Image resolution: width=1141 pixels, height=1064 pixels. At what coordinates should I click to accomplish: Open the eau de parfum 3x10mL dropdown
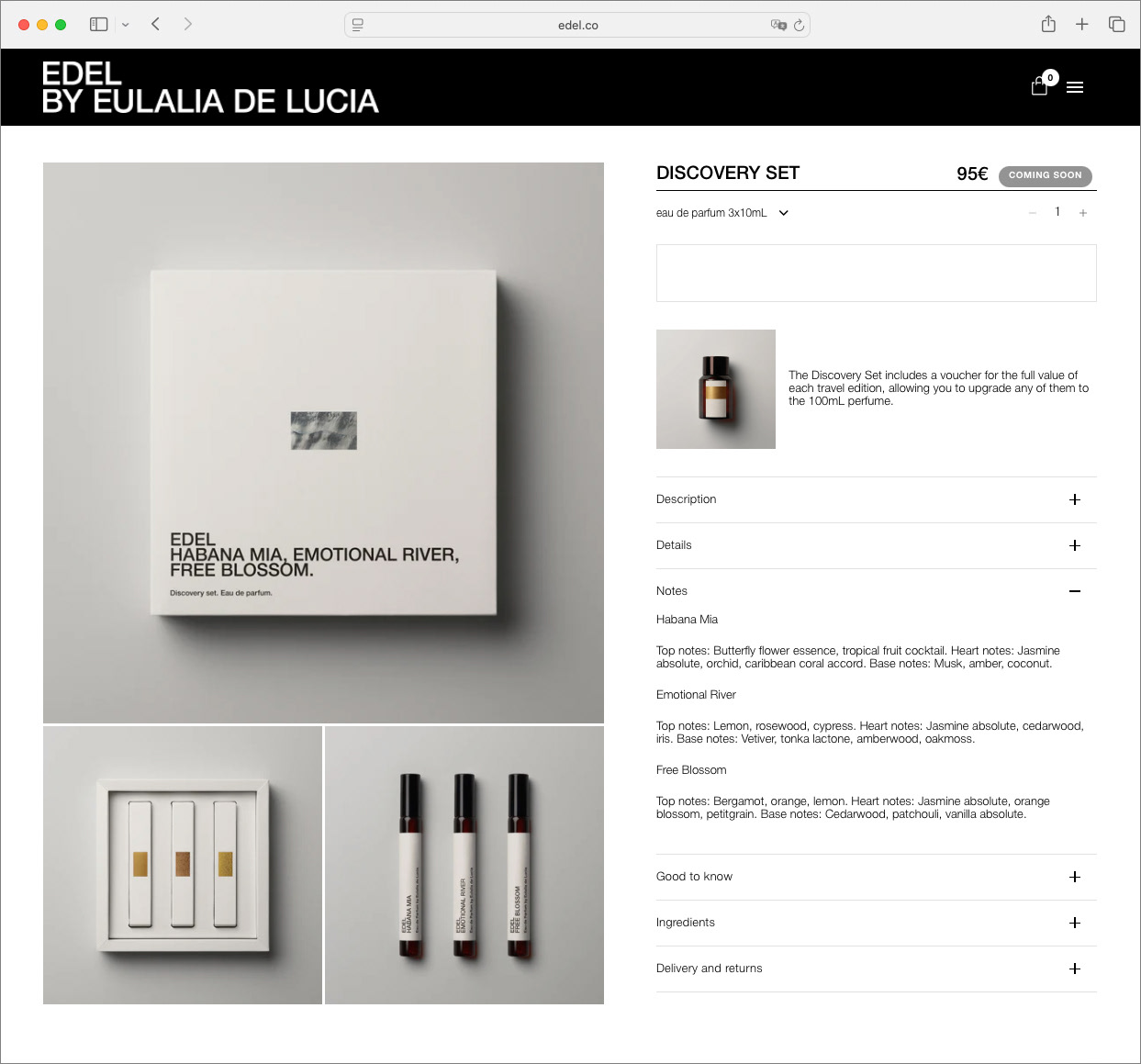pyautogui.click(x=722, y=213)
